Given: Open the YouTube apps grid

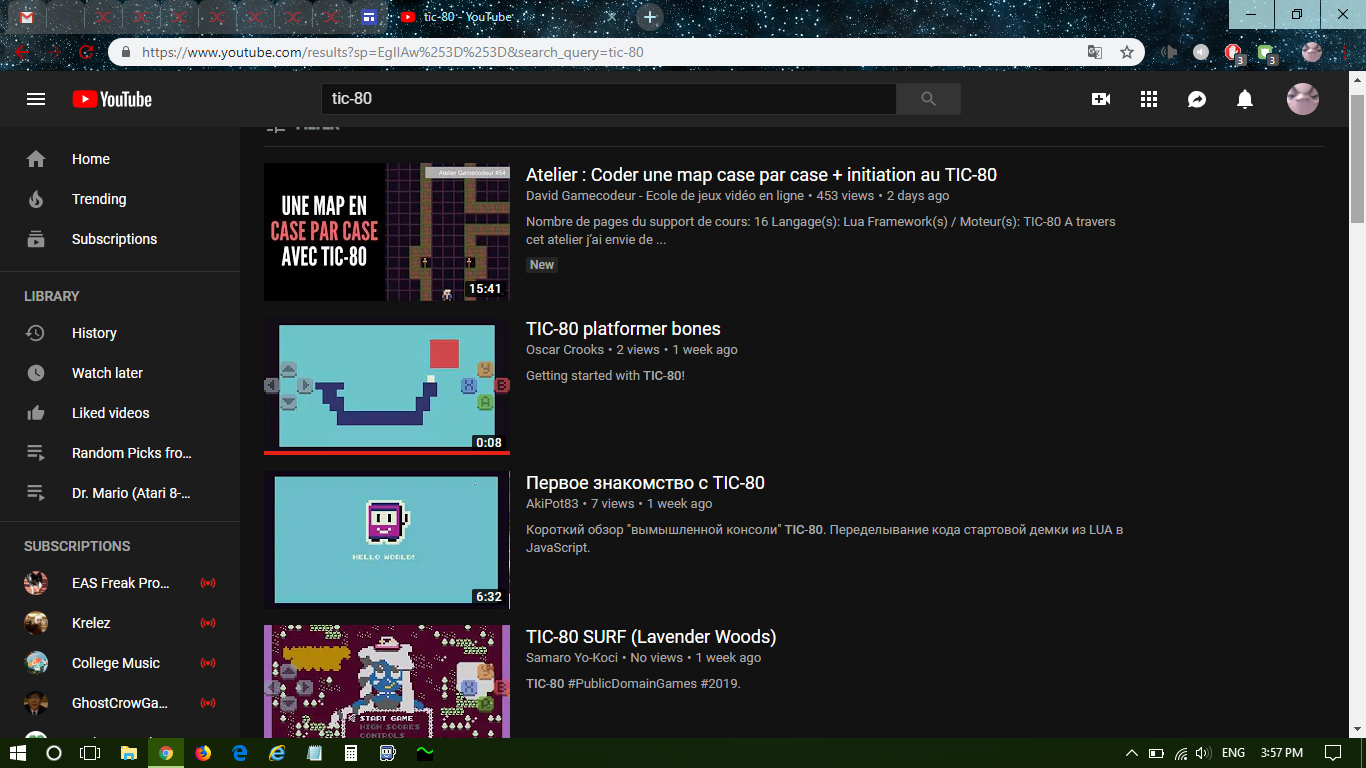Looking at the screenshot, I should click(1149, 99).
